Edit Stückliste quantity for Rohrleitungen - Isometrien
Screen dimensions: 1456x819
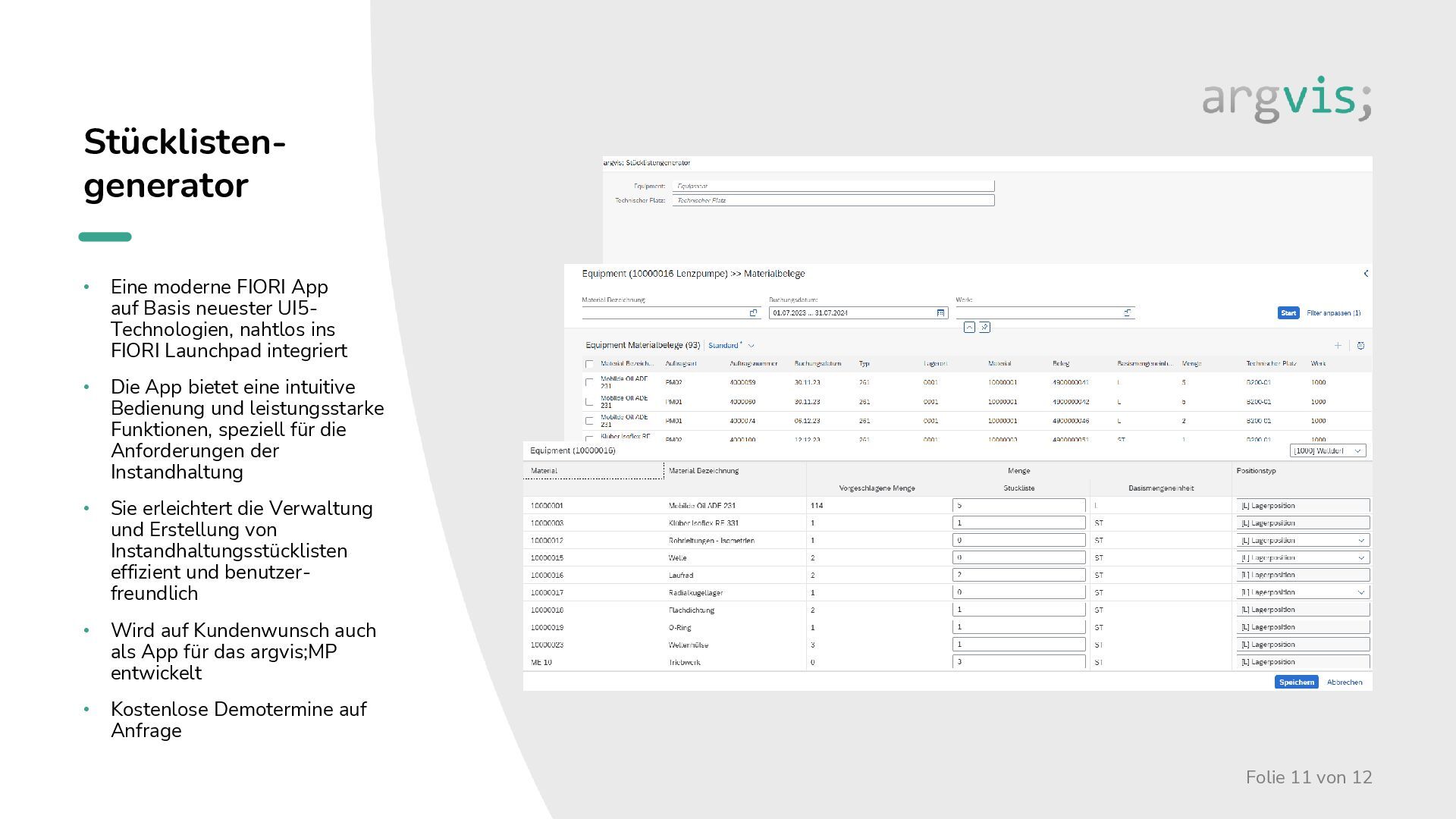pyautogui.click(x=1018, y=541)
